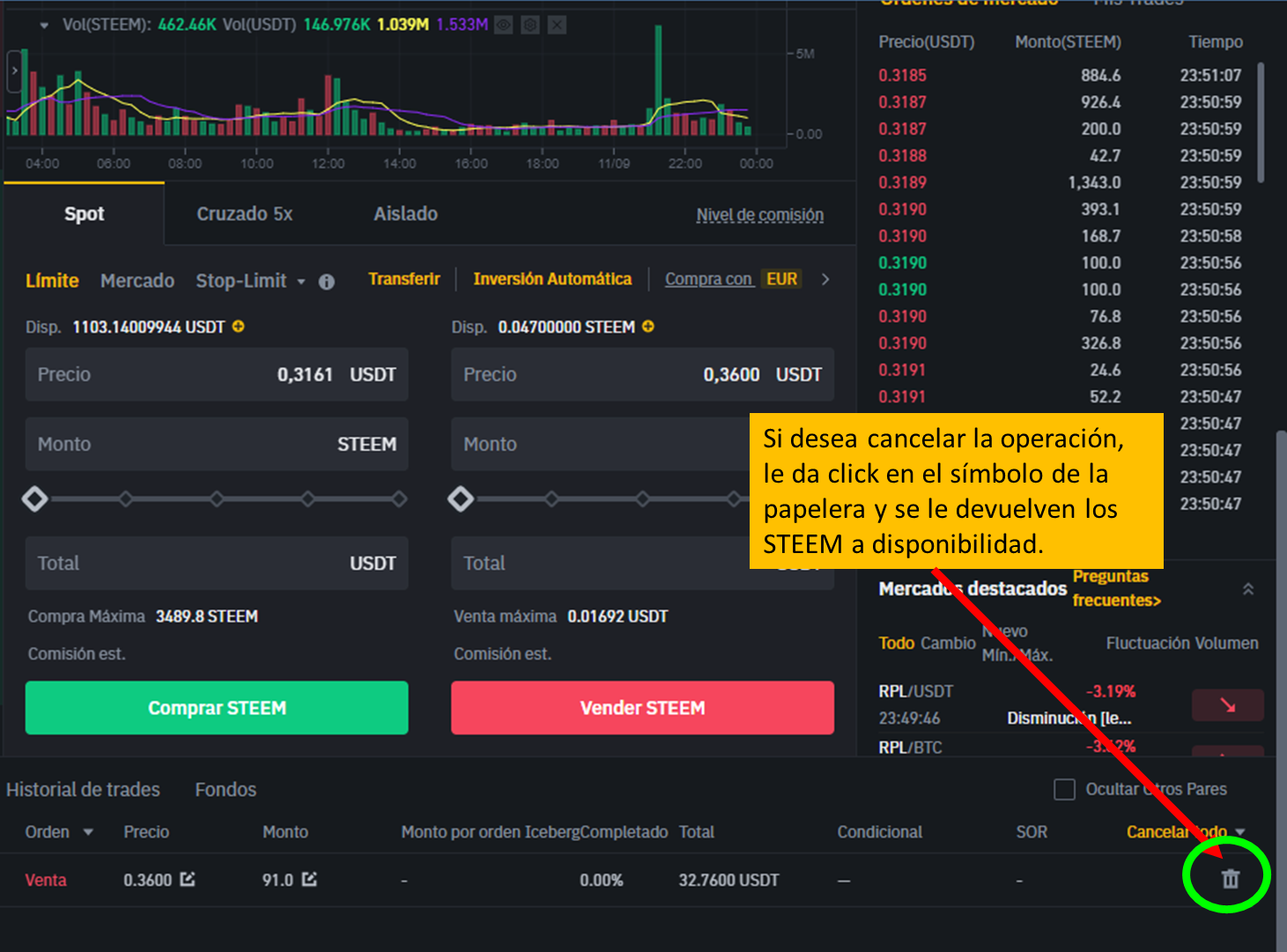Focus the sell Precio field showing 0,3600
This screenshot has width=1287, height=952.
point(642,374)
